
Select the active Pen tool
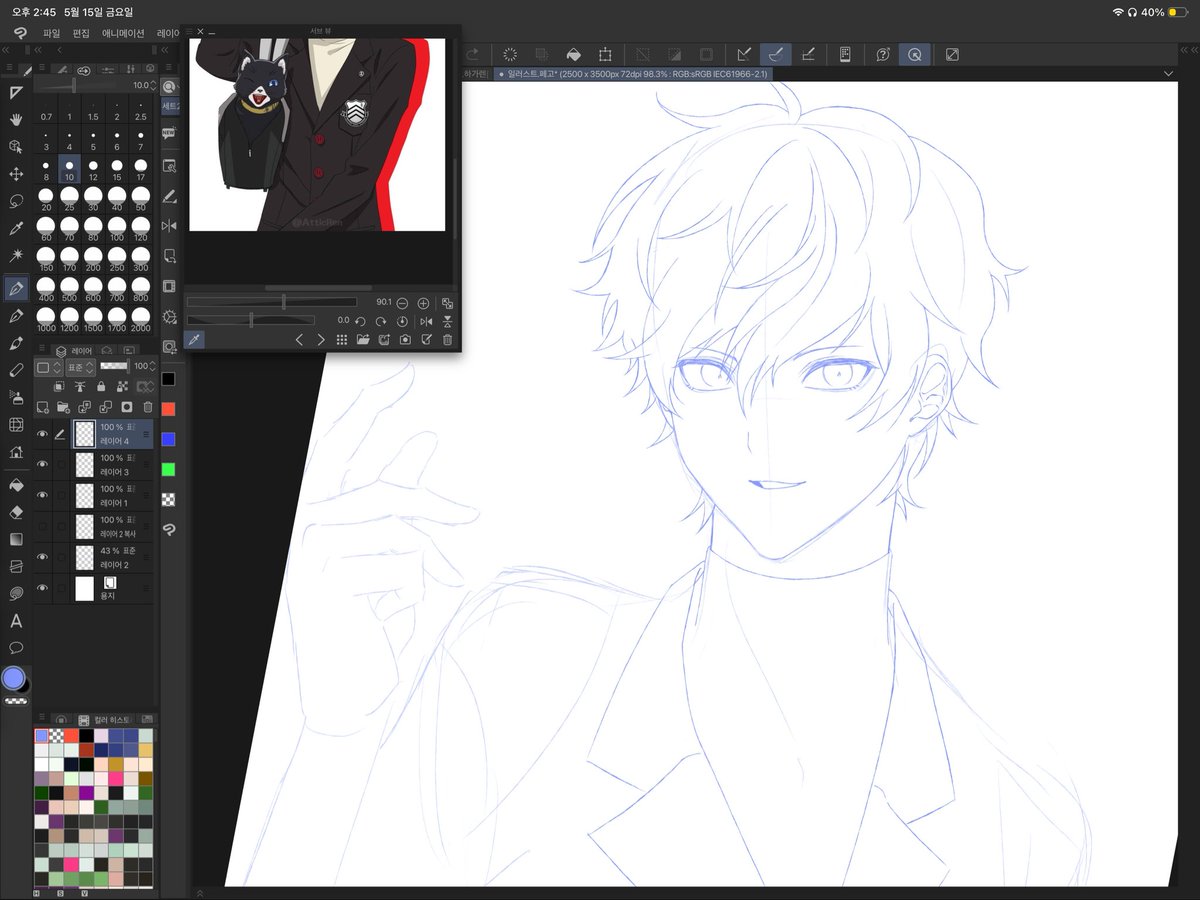click(x=16, y=288)
